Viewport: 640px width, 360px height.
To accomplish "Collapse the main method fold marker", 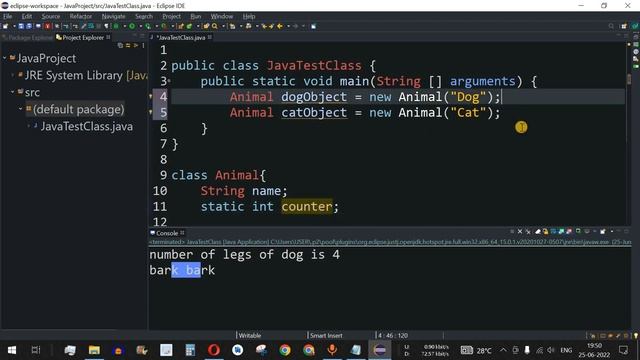I will pos(169,81).
